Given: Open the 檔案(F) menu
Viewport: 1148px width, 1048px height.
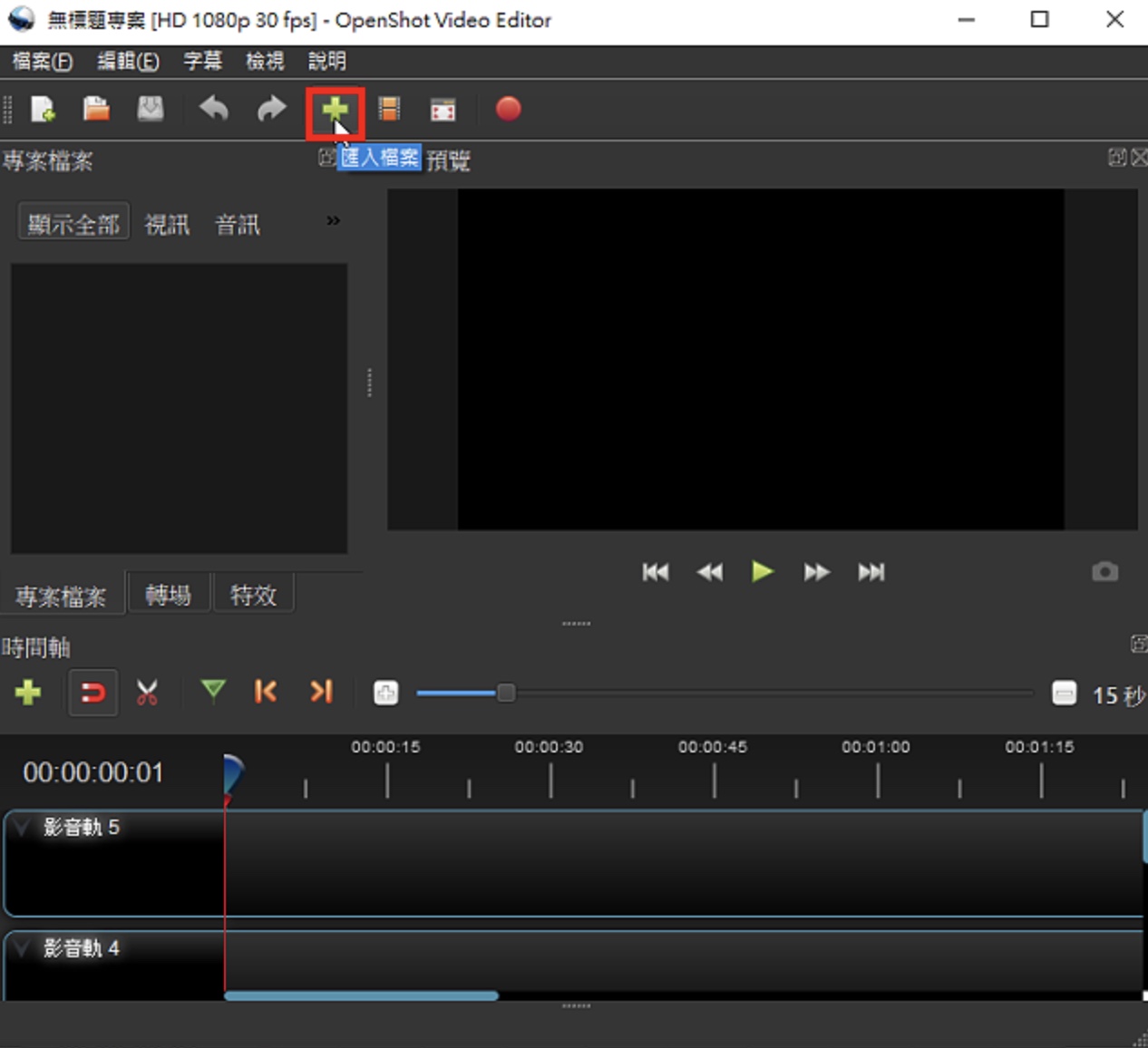Looking at the screenshot, I should coord(42,61).
